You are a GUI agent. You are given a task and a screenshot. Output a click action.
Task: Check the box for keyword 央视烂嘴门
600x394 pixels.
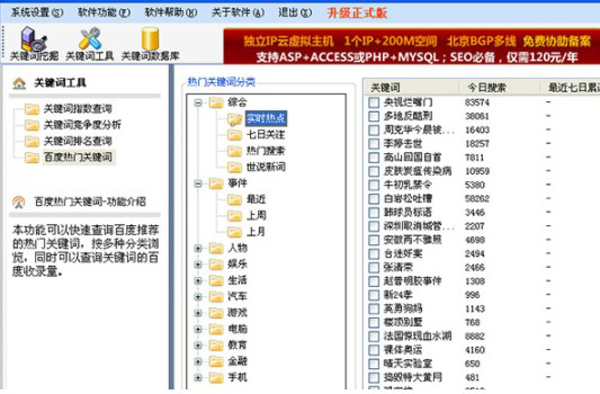pyautogui.click(x=373, y=103)
